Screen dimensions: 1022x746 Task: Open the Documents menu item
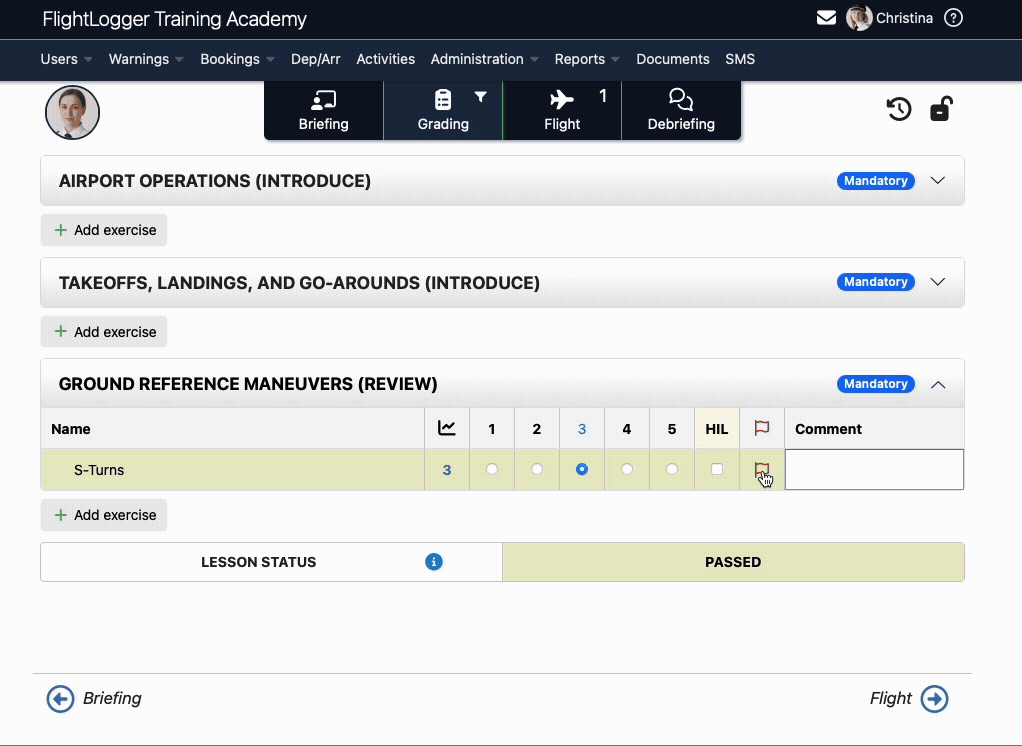(x=672, y=59)
